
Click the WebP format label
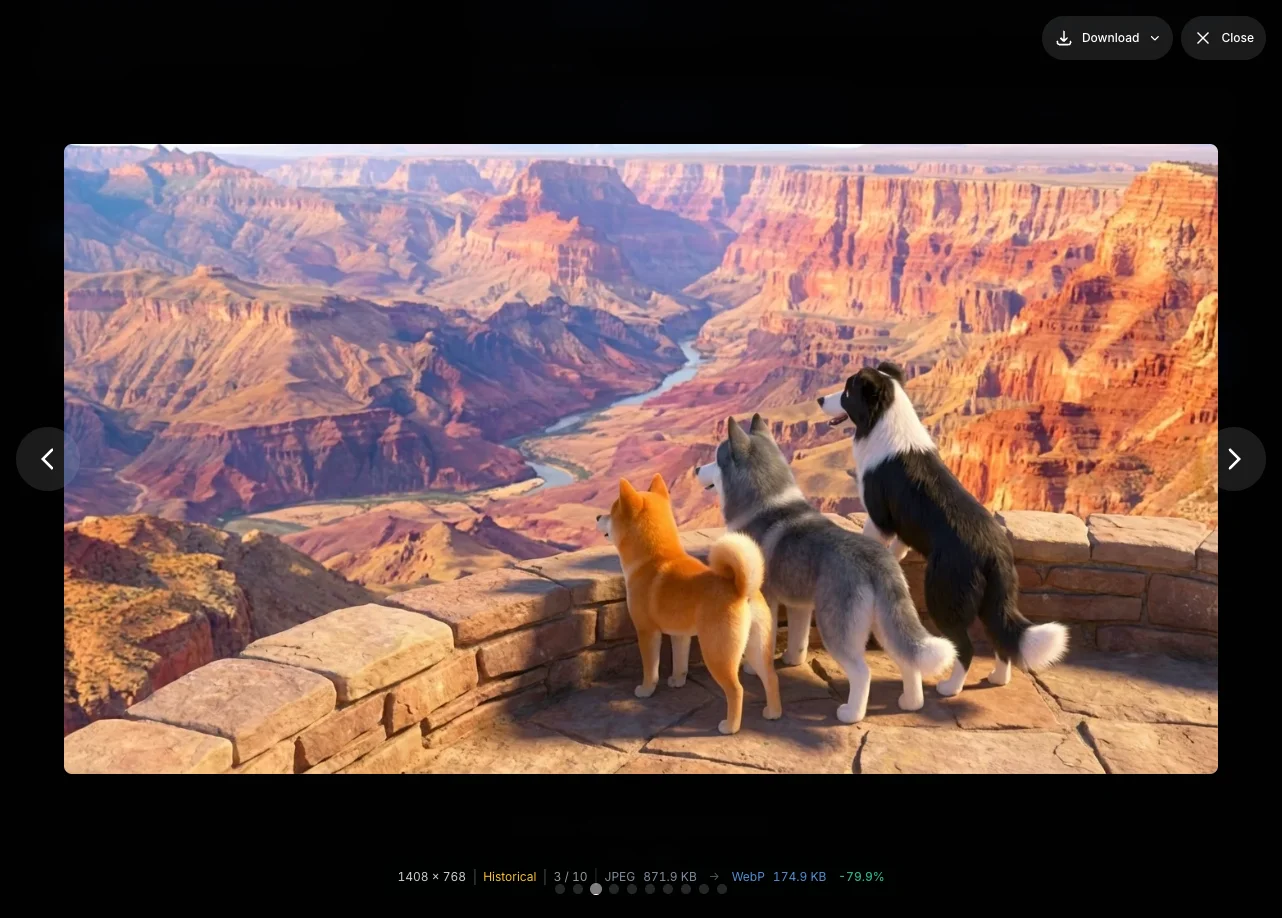(x=747, y=877)
